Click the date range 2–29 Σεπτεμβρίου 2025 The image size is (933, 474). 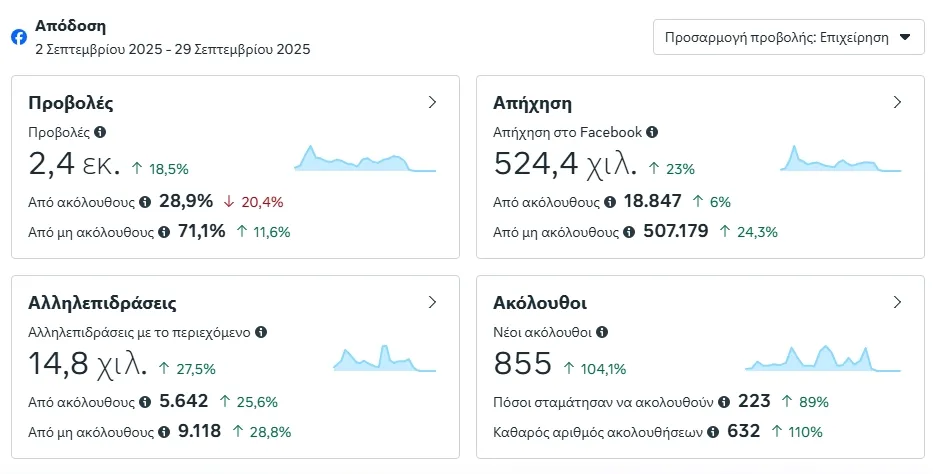[x=172, y=48]
